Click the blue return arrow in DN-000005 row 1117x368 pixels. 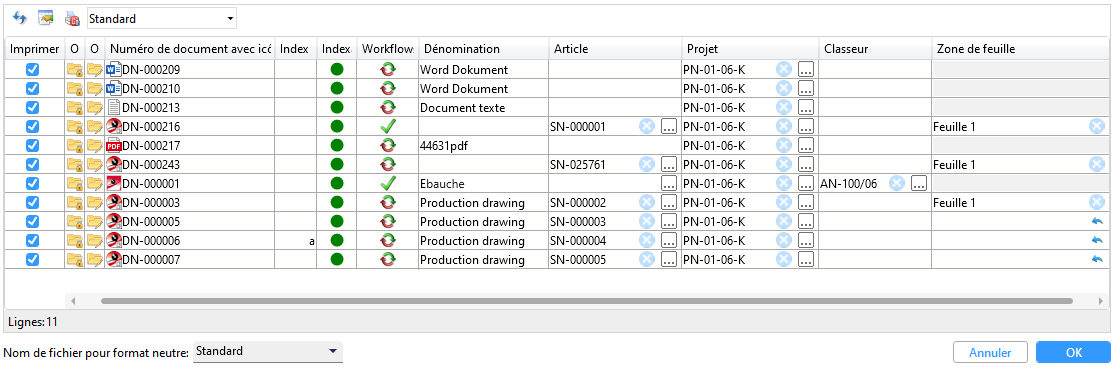click(1097, 221)
